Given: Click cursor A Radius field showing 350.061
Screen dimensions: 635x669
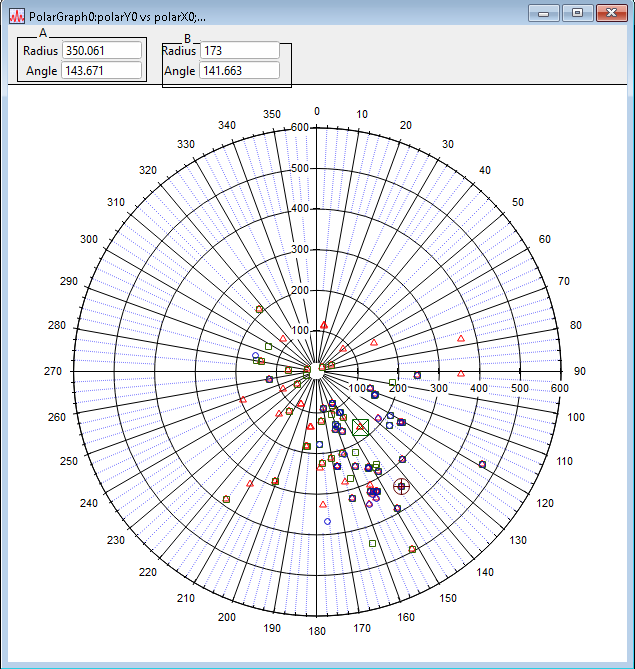Looking at the screenshot, I should [x=102, y=50].
